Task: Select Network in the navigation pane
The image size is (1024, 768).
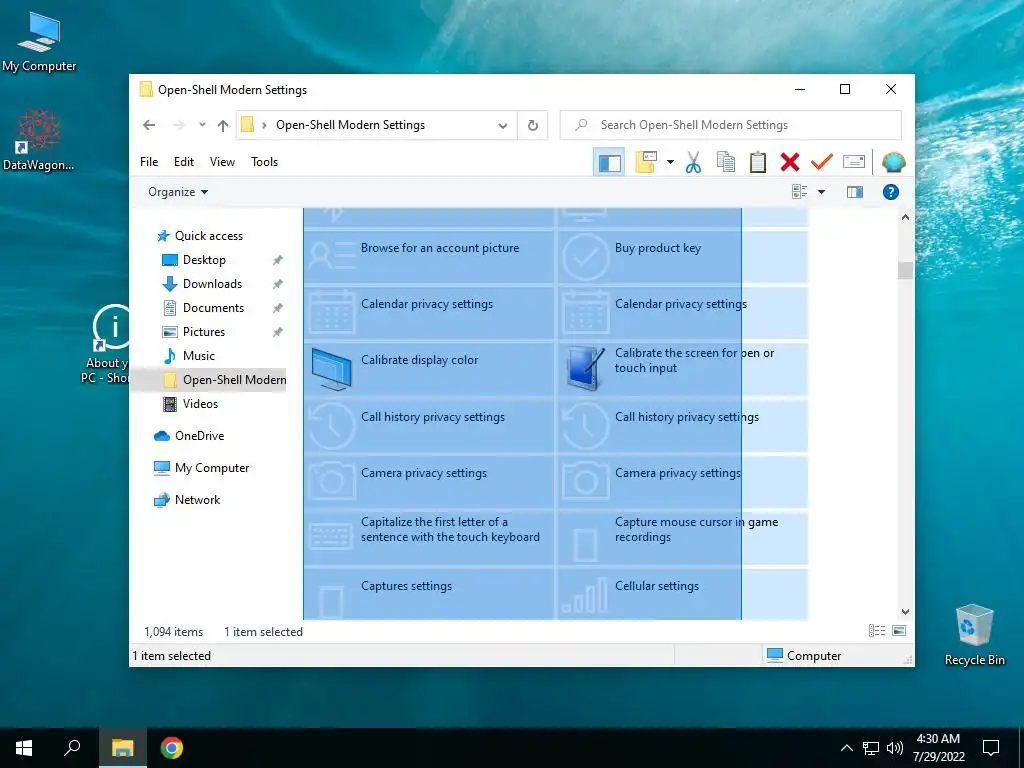Action: 197,500
